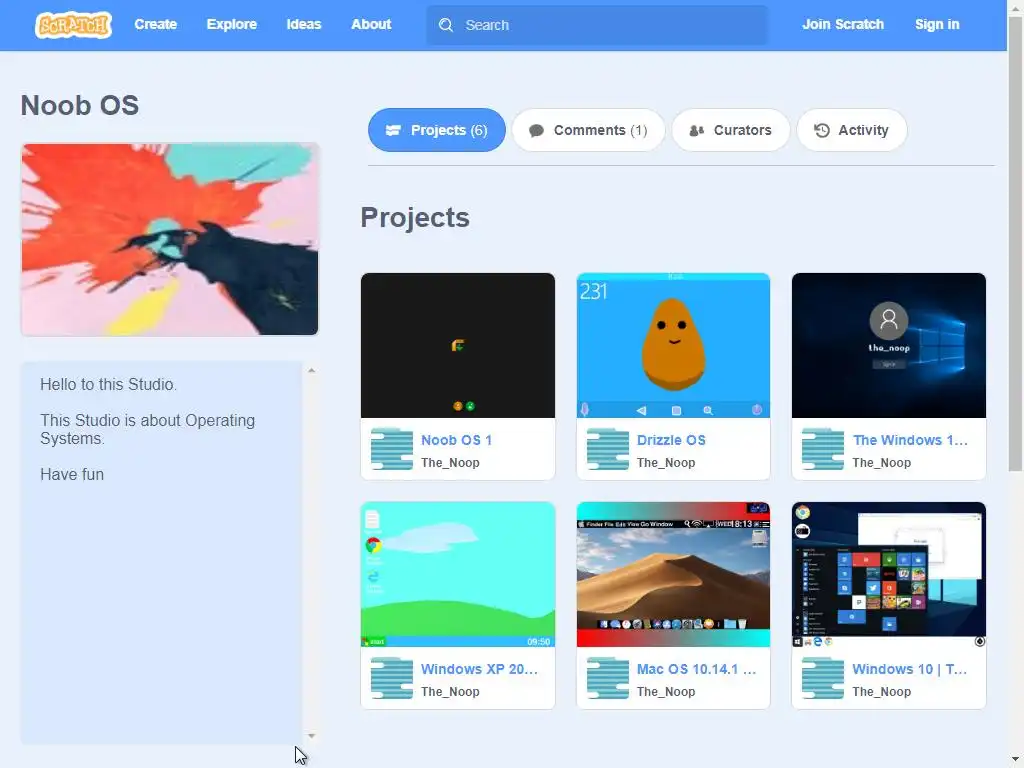Viewport: 1024px width, 768px height.
Task: Click the Join Scratch link
Action: tap(842, 24)
